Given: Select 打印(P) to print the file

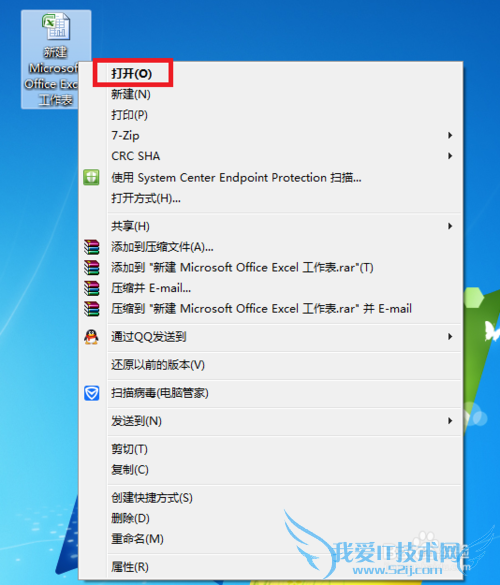Looking at the screenshot, I should (271, 115).
